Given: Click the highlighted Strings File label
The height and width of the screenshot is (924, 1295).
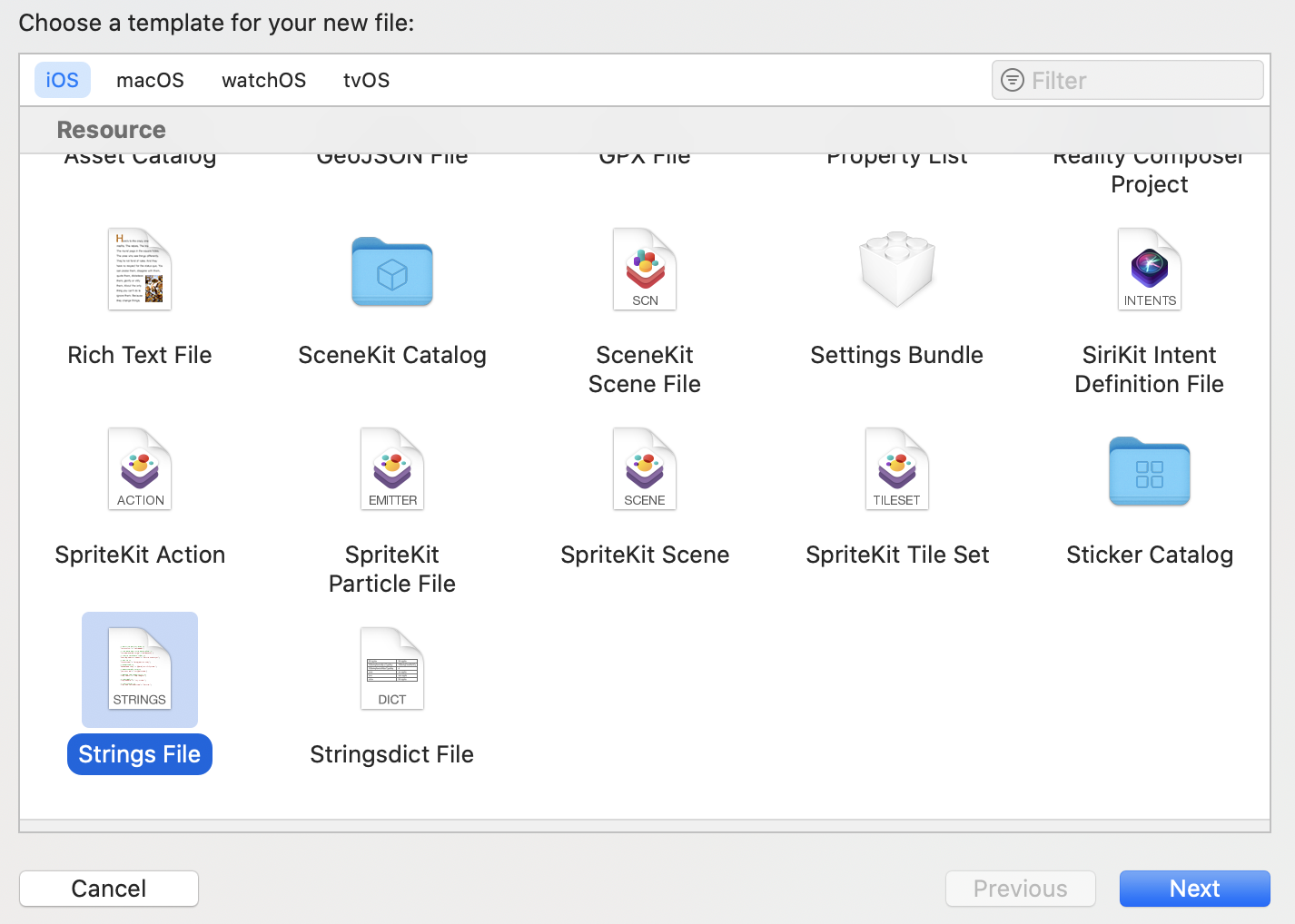Looking at the screenshot, I should [x=140, y=754].
